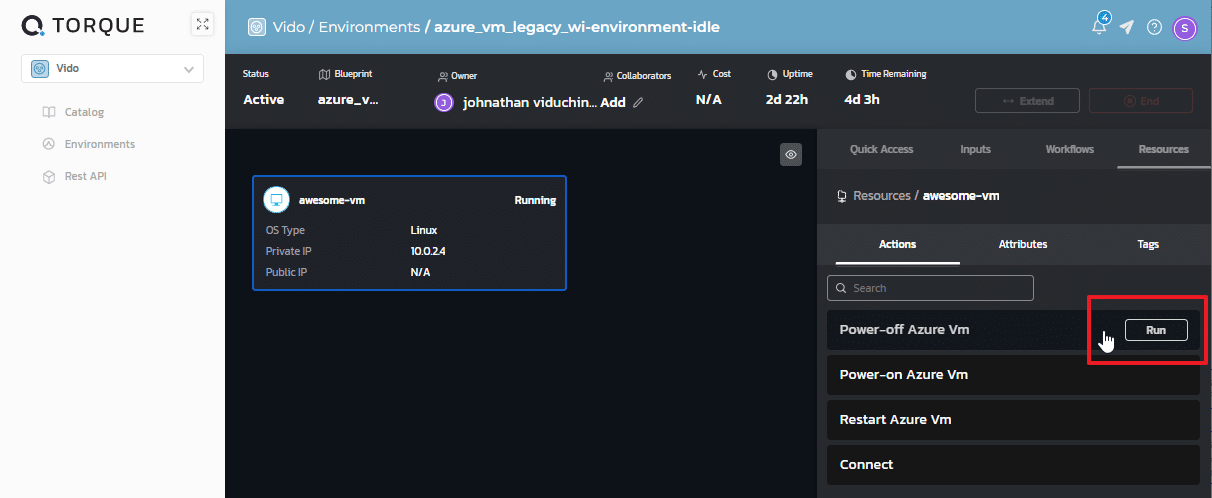
Task: Click the actions Search field
Action: click(x=930, y=288)
